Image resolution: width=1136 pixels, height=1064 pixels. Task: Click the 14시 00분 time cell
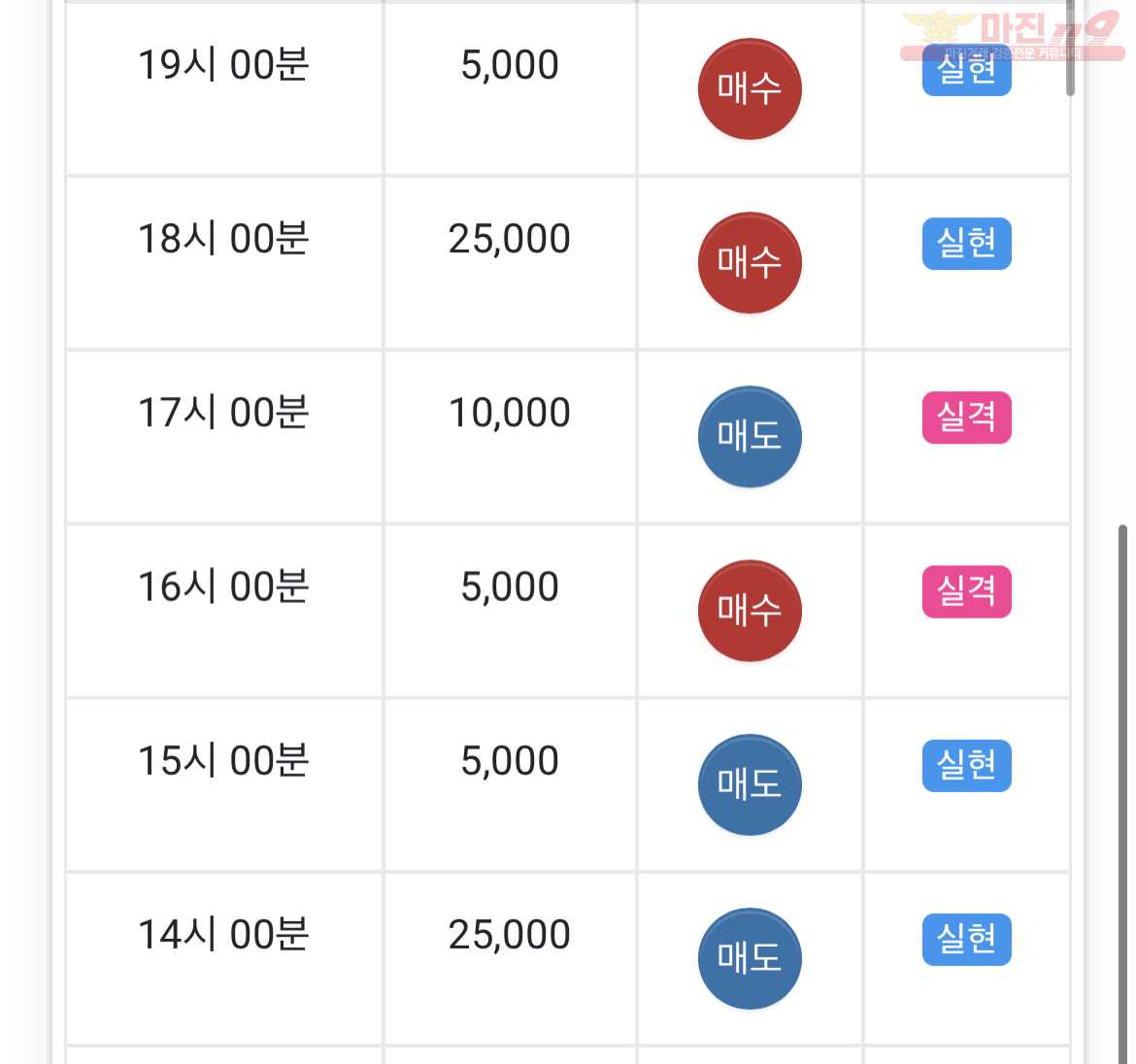223,958
